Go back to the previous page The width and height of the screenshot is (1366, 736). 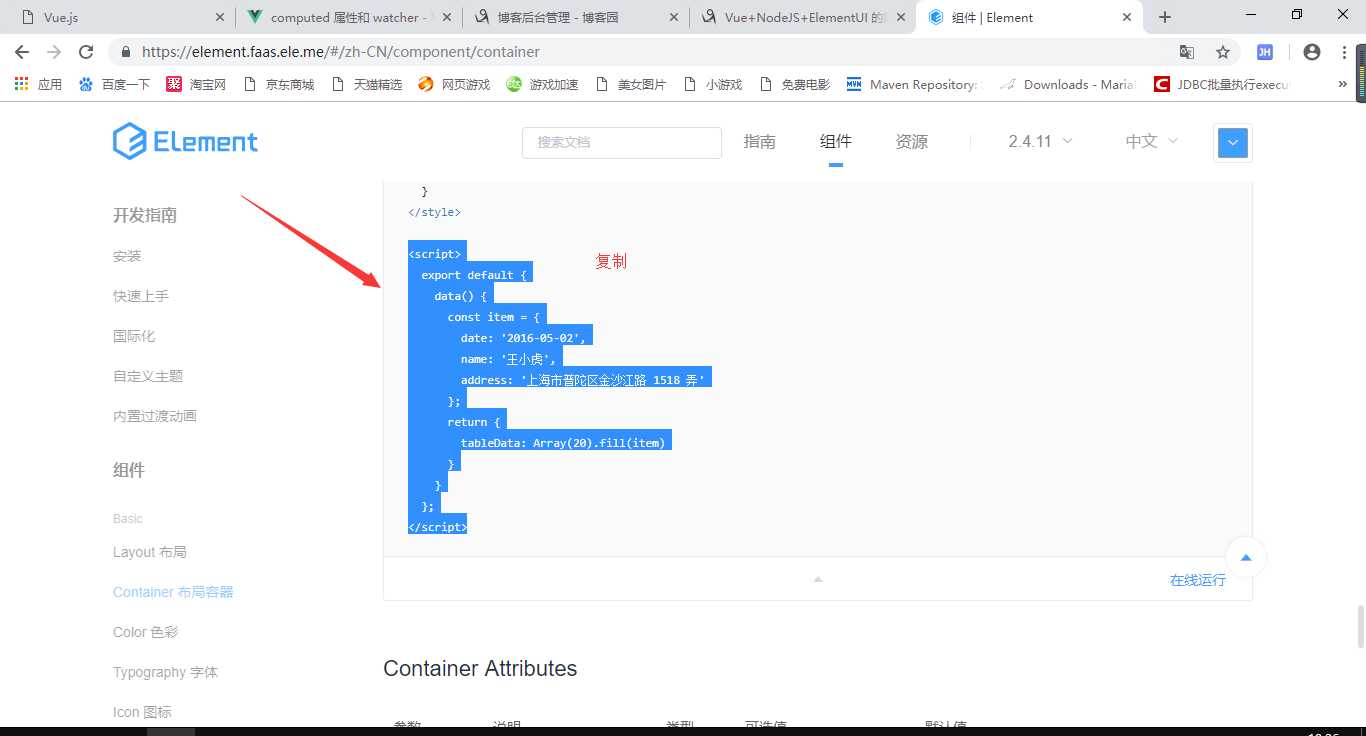(x=22, y=52)
